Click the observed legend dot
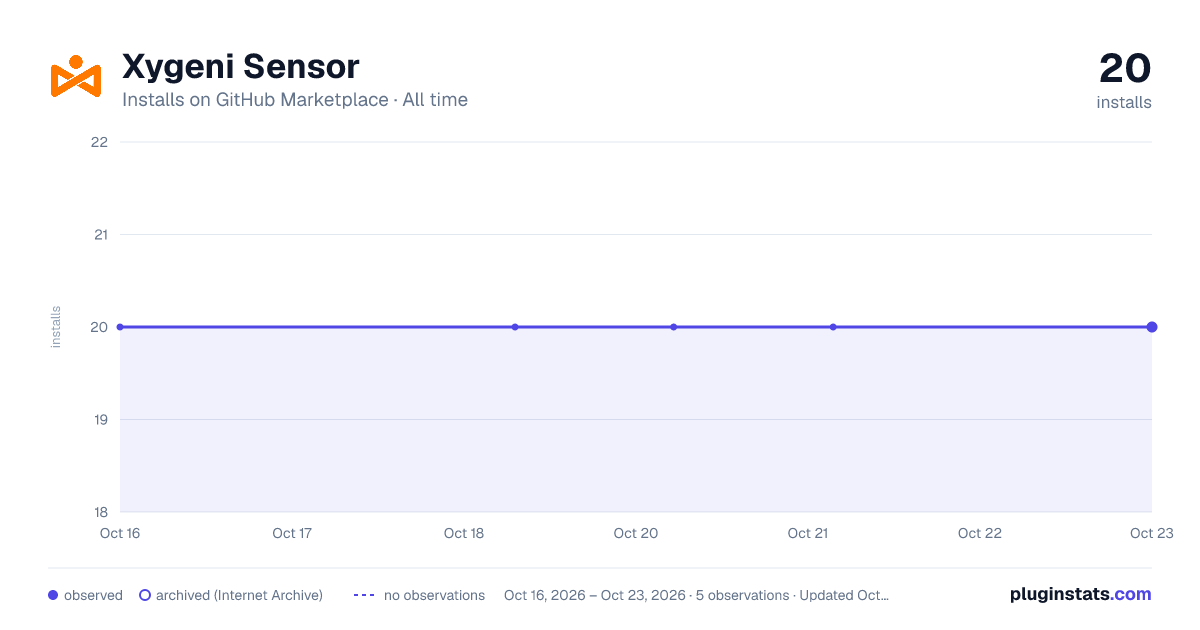The height and width of the screenshot is (630, 1200). [x=53, y=595]
